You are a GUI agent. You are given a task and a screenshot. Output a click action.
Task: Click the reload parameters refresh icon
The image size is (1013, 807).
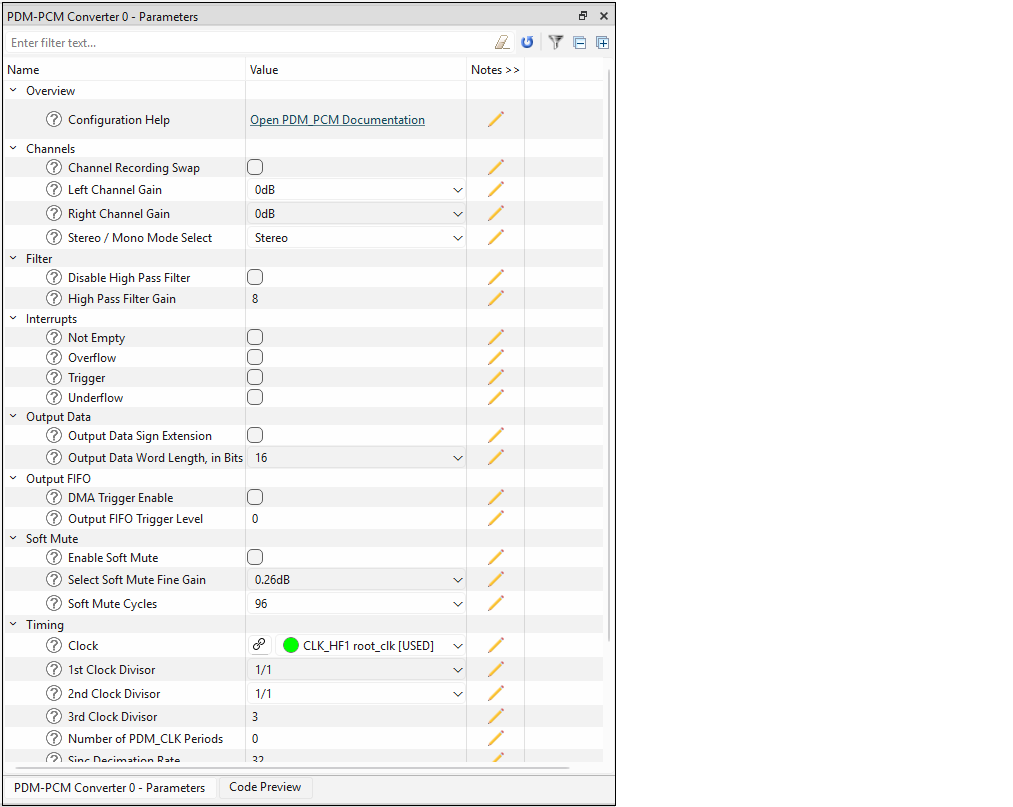pos(527,43)
